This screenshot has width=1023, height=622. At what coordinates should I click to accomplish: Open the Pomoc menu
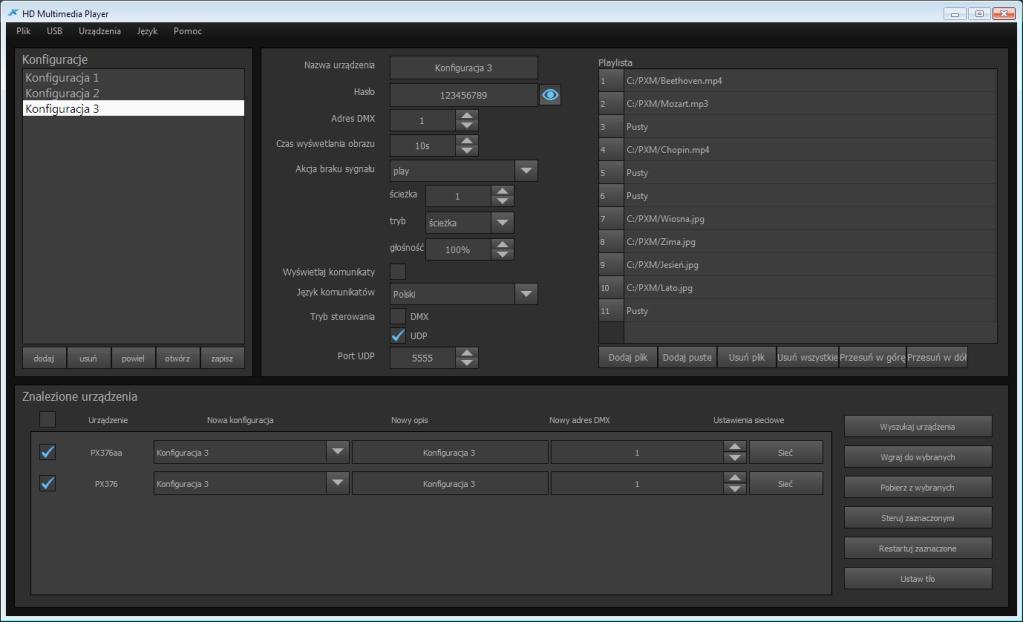187,31
